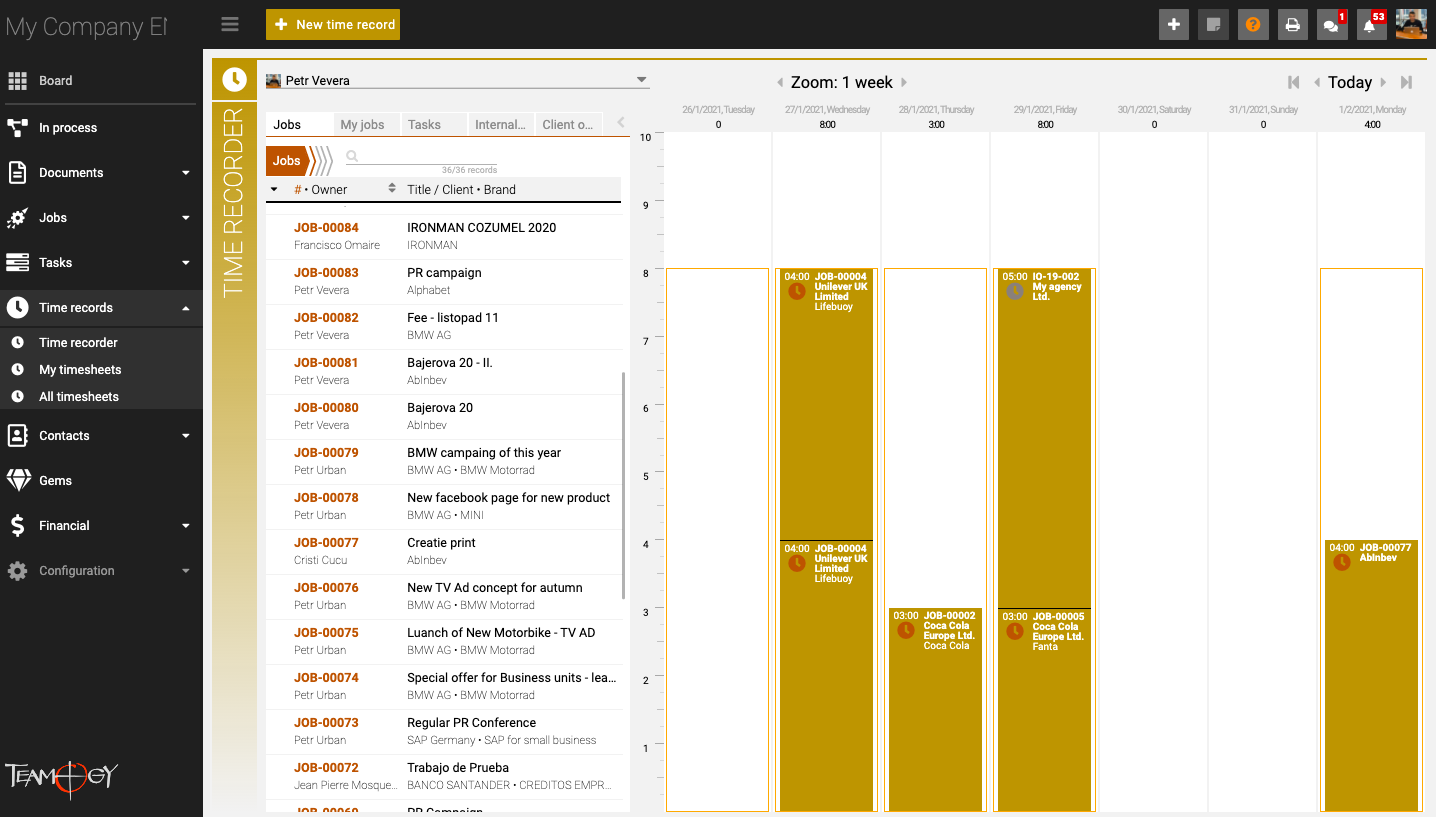Decrease zoom with left arrow
The image size is (1436, 817).
pos(780,83)
